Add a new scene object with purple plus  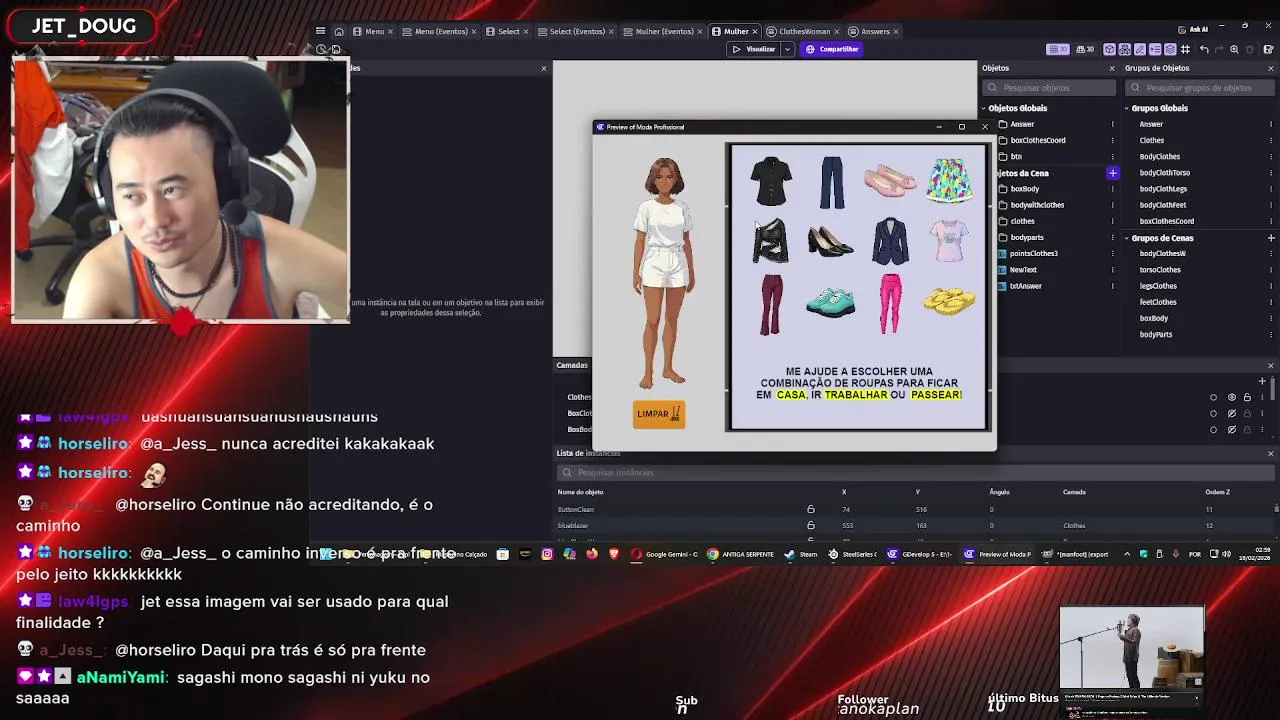[1112, 173]
